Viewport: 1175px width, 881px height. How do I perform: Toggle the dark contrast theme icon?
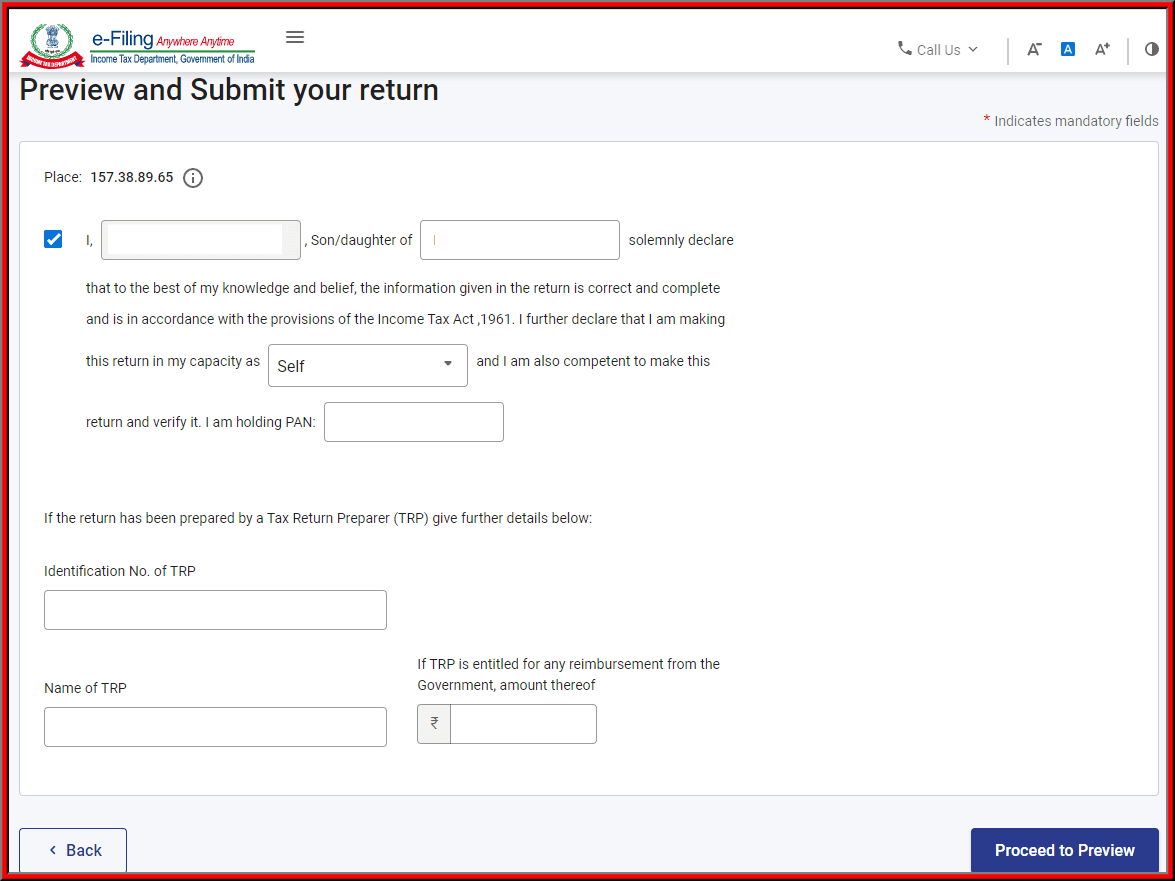(x=1151, y=49)
